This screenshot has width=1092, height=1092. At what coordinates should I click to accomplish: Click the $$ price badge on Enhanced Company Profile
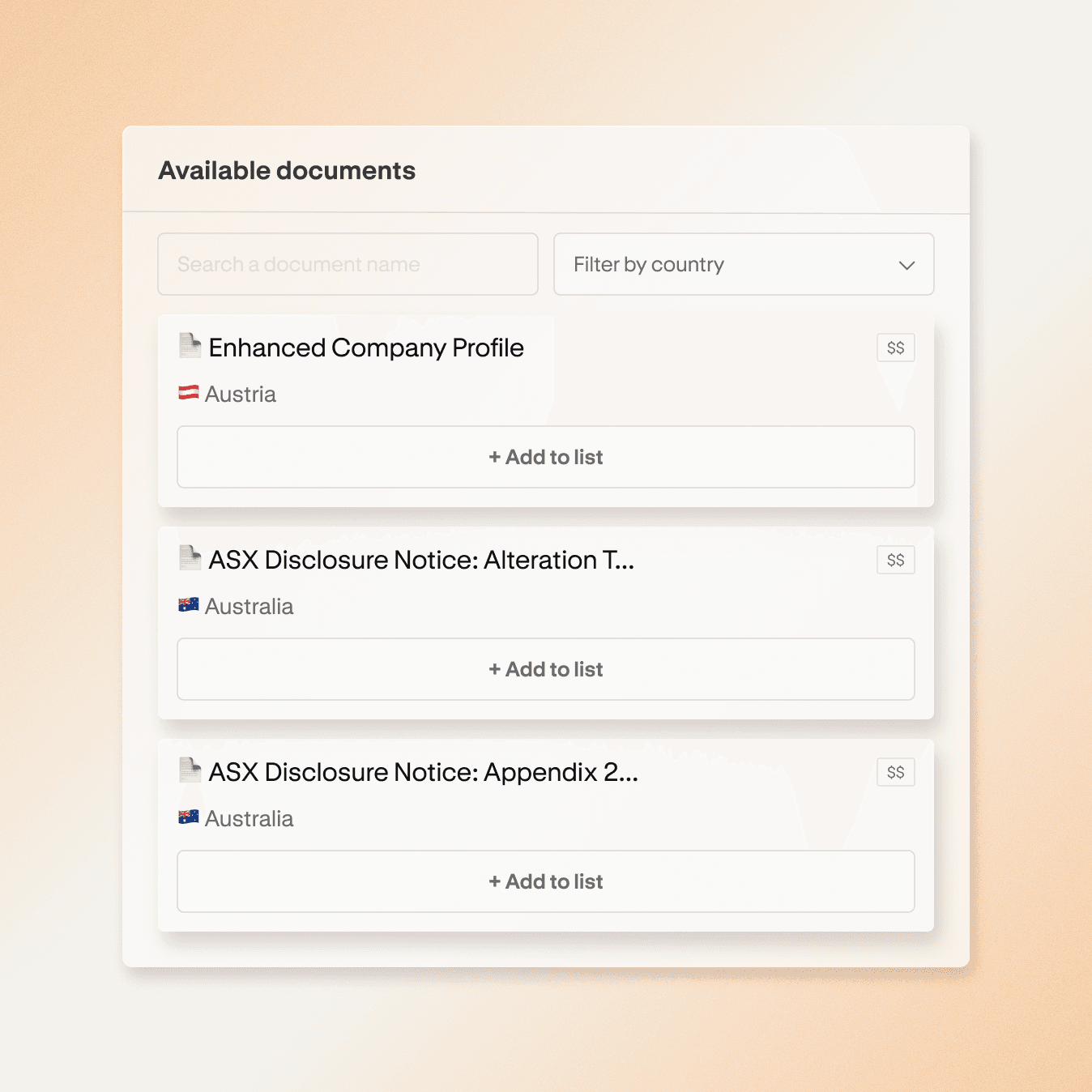pyautogui.click(x=895, y=348)
